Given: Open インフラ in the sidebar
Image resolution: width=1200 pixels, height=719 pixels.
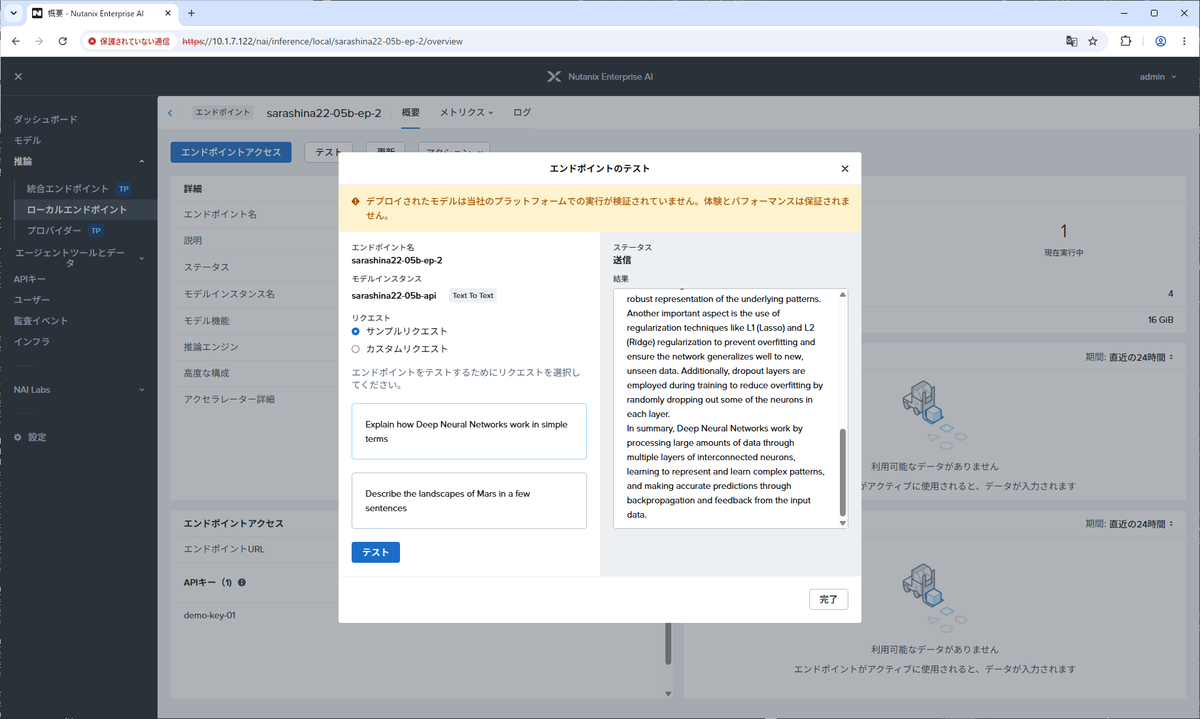Looking at the screenshot, I should coord(32,342).
